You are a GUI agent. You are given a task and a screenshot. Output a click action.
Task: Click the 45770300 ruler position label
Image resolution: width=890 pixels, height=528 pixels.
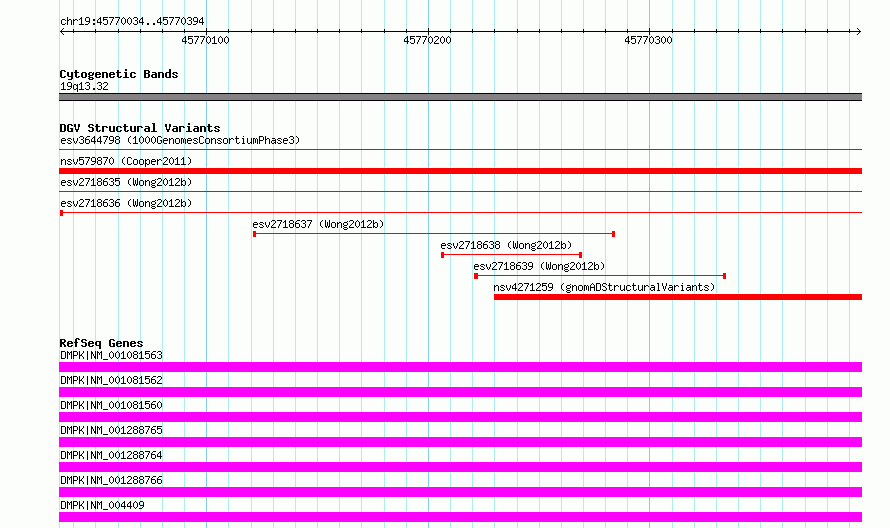pos(648,40)
